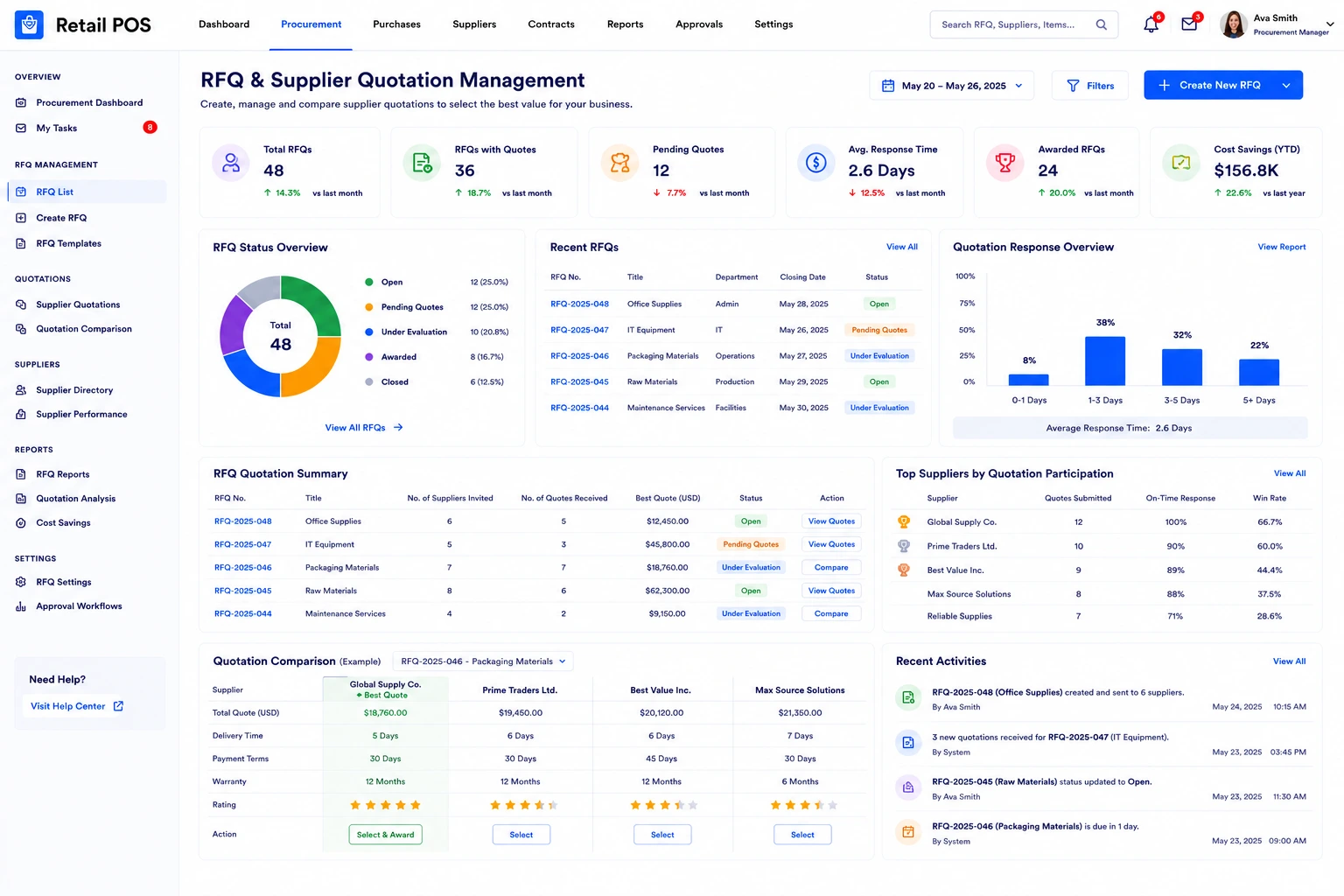Click the Supplier Directory sidebar icon

click(x=21, y=390)
